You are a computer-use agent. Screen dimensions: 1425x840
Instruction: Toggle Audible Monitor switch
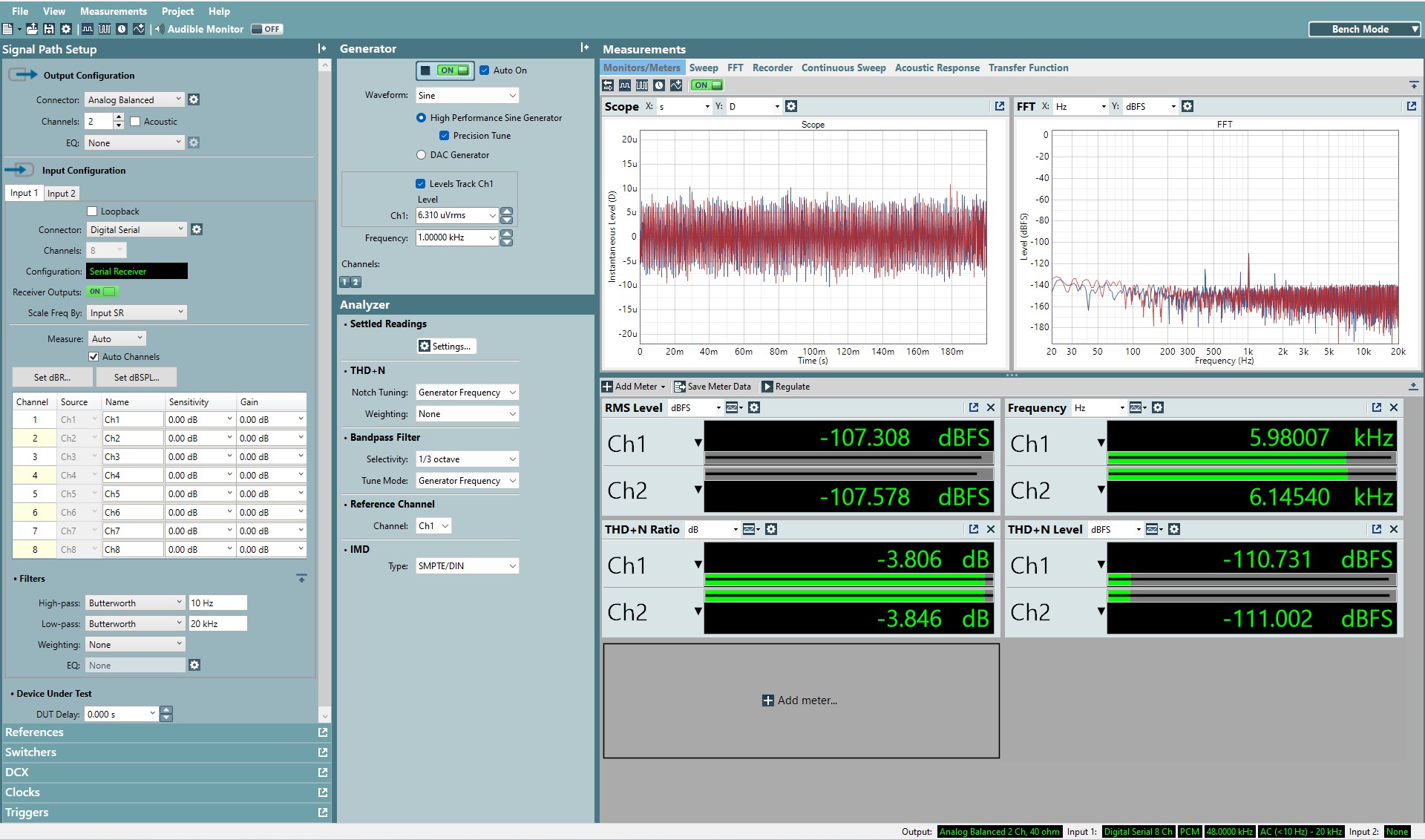tap(266, 29)
